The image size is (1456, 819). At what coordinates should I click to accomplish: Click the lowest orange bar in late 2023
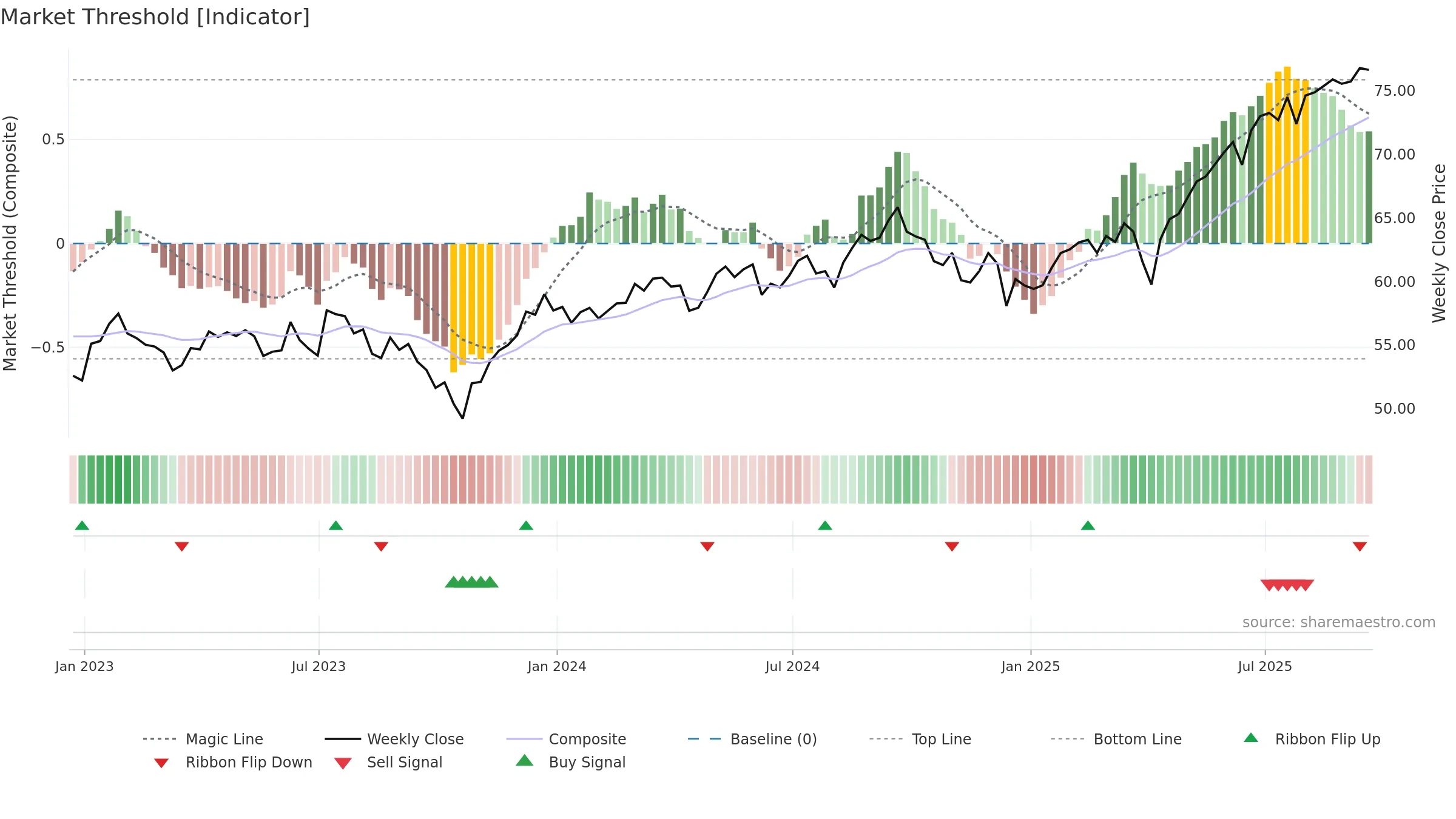[453, 308]
